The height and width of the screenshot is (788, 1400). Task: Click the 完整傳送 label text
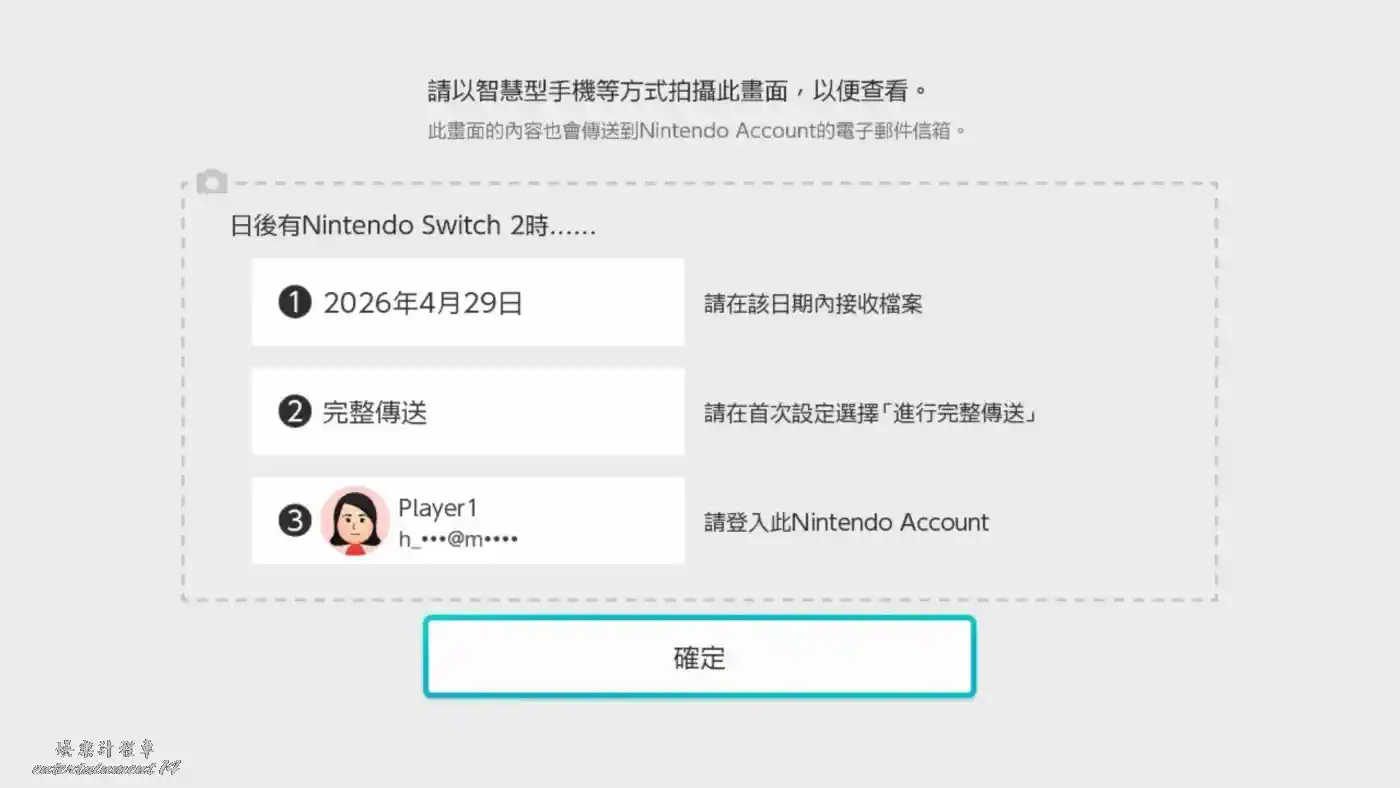click(x=375, y=412)
